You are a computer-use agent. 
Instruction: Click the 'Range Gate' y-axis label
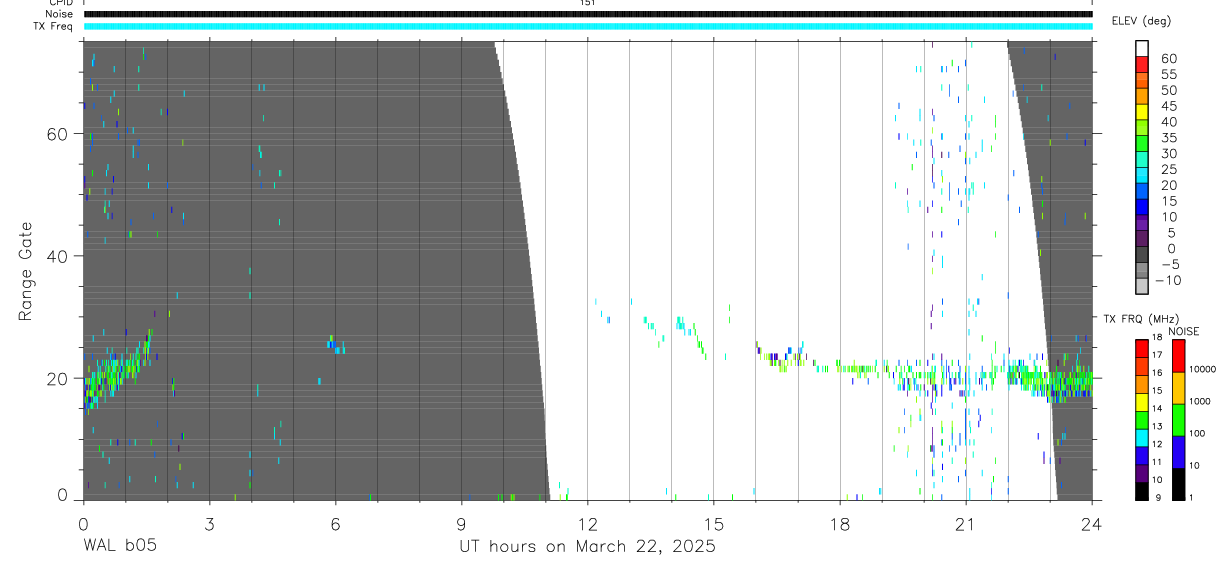(x=27, y=269)
